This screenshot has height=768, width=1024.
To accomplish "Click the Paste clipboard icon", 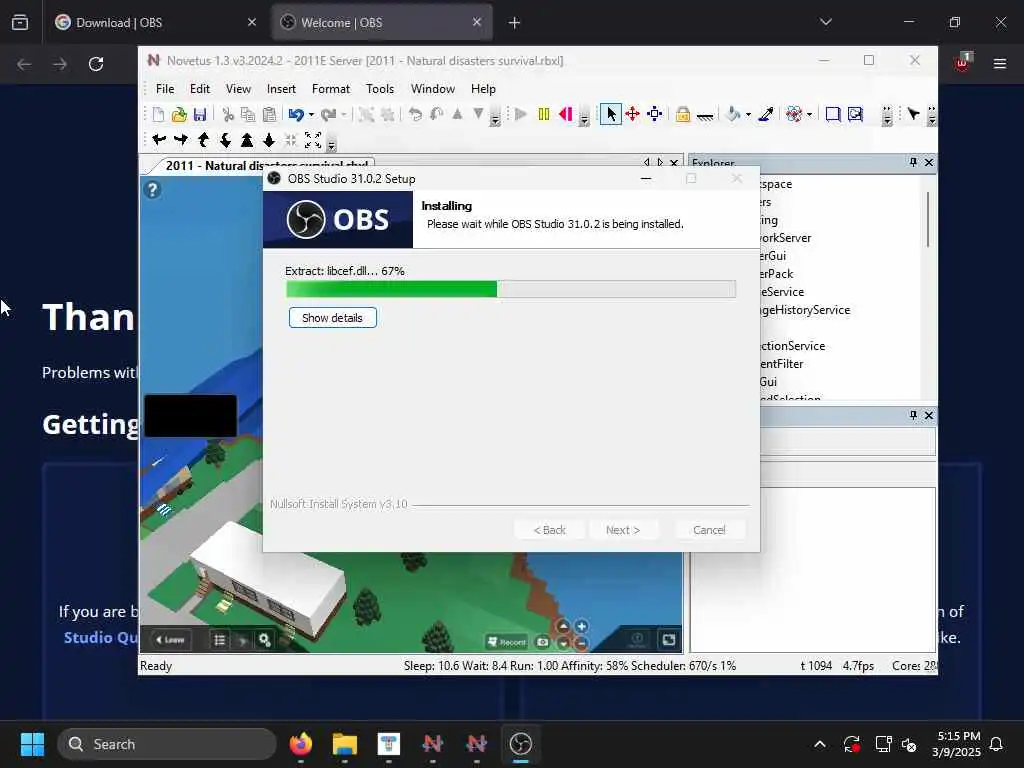I will (269, 115).
